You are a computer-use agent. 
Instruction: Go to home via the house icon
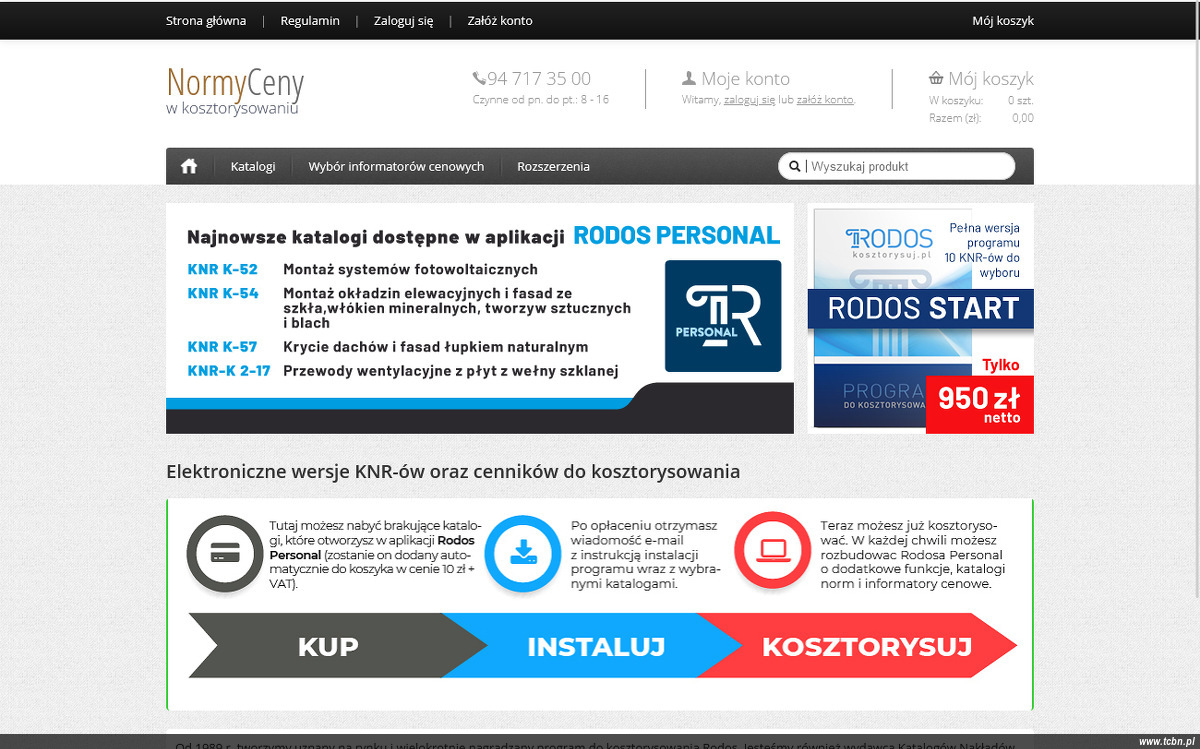(x=189, y=166)
